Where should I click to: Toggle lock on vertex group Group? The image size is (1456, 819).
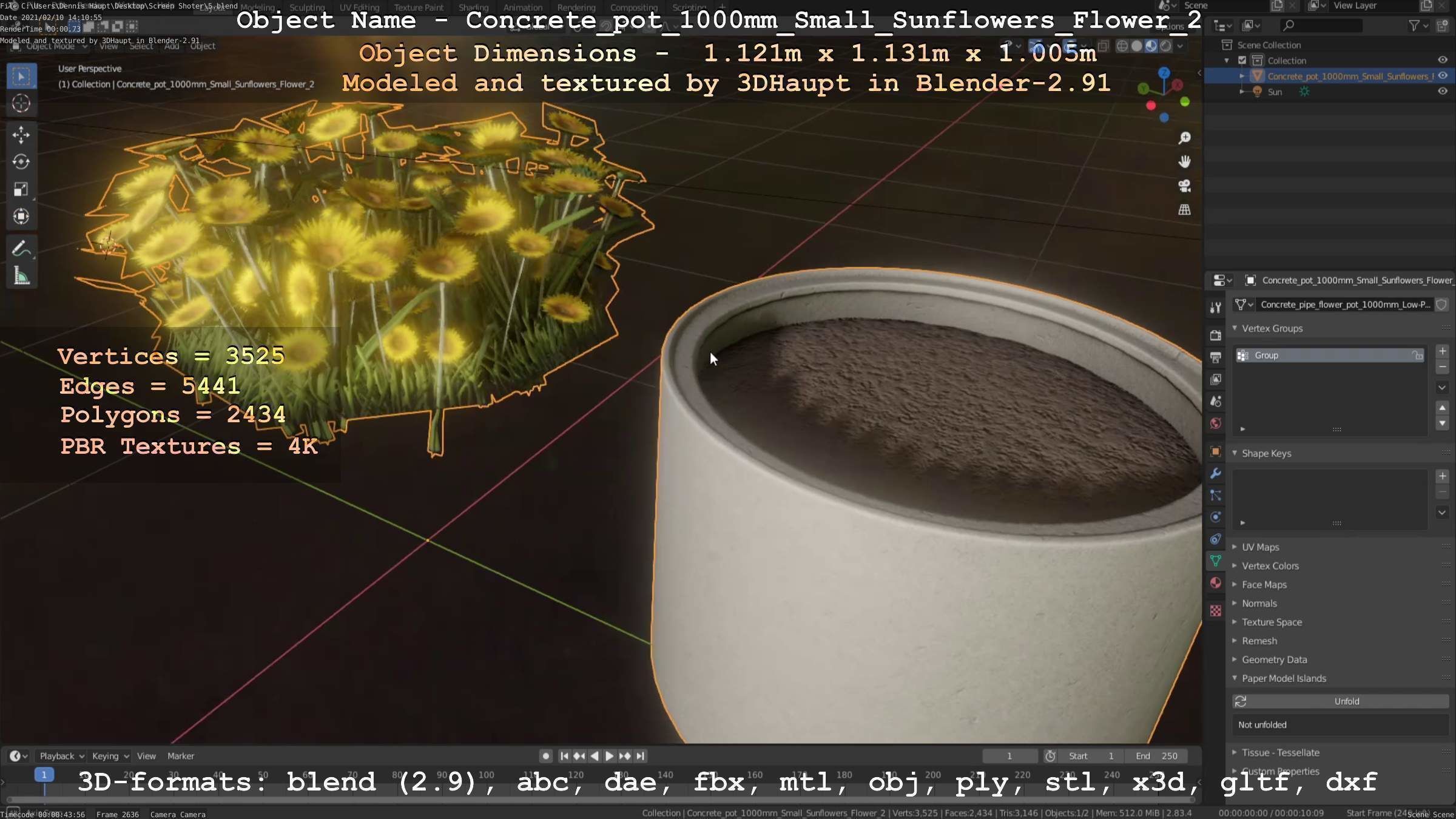pos(1417,356)
